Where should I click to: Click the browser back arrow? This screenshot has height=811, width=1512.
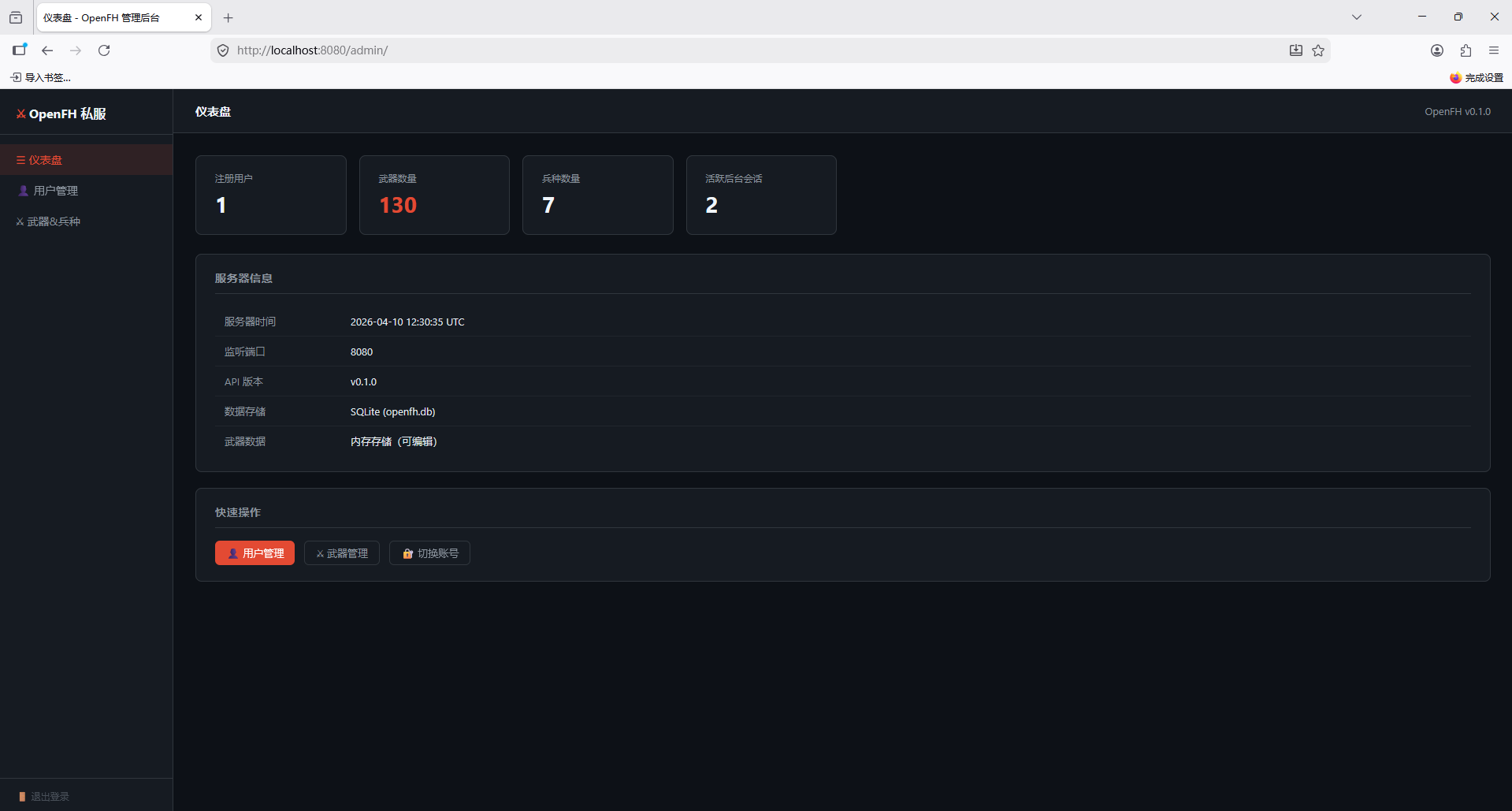click(47, 50)
